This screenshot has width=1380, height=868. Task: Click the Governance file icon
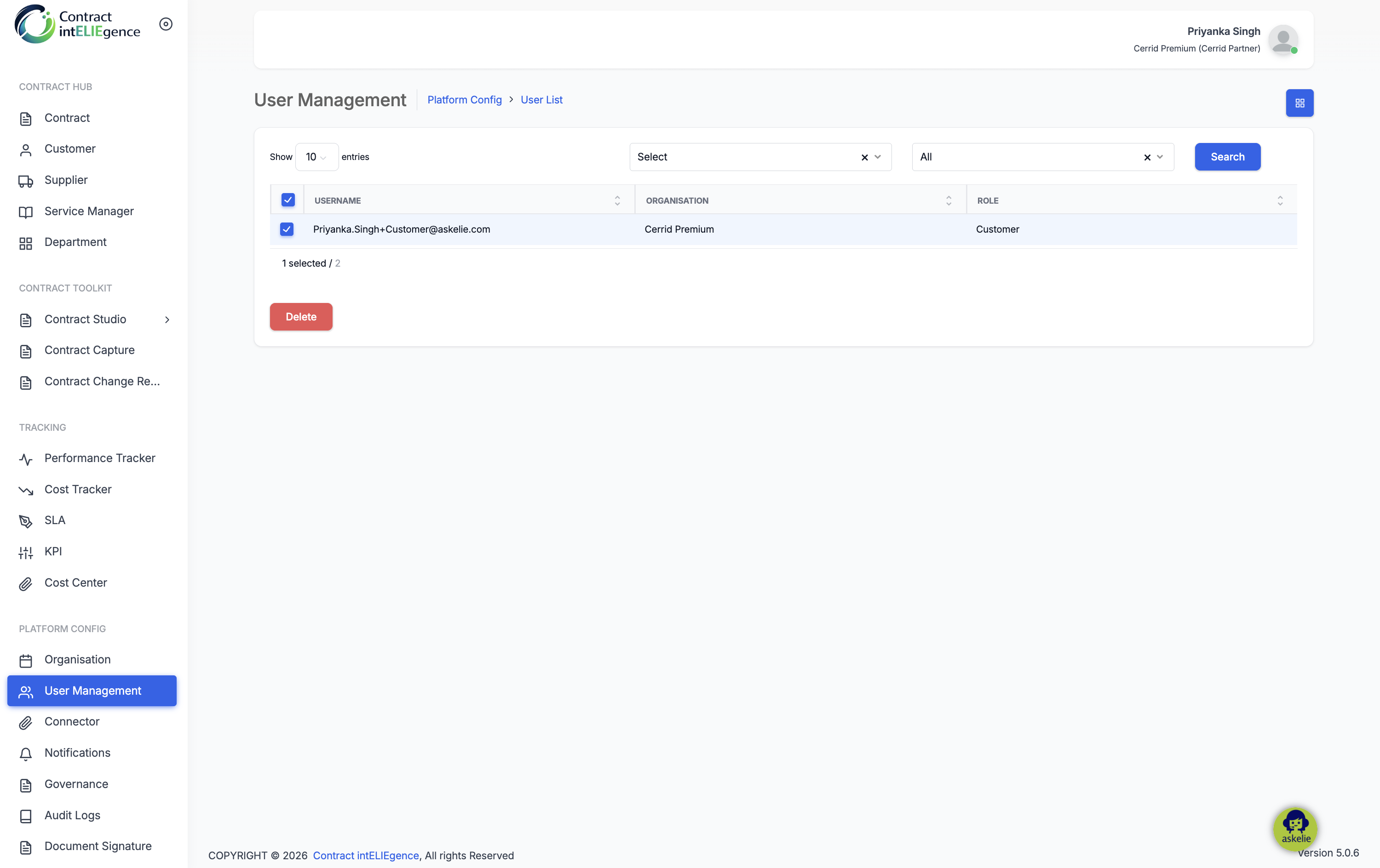tap(26, 785)
